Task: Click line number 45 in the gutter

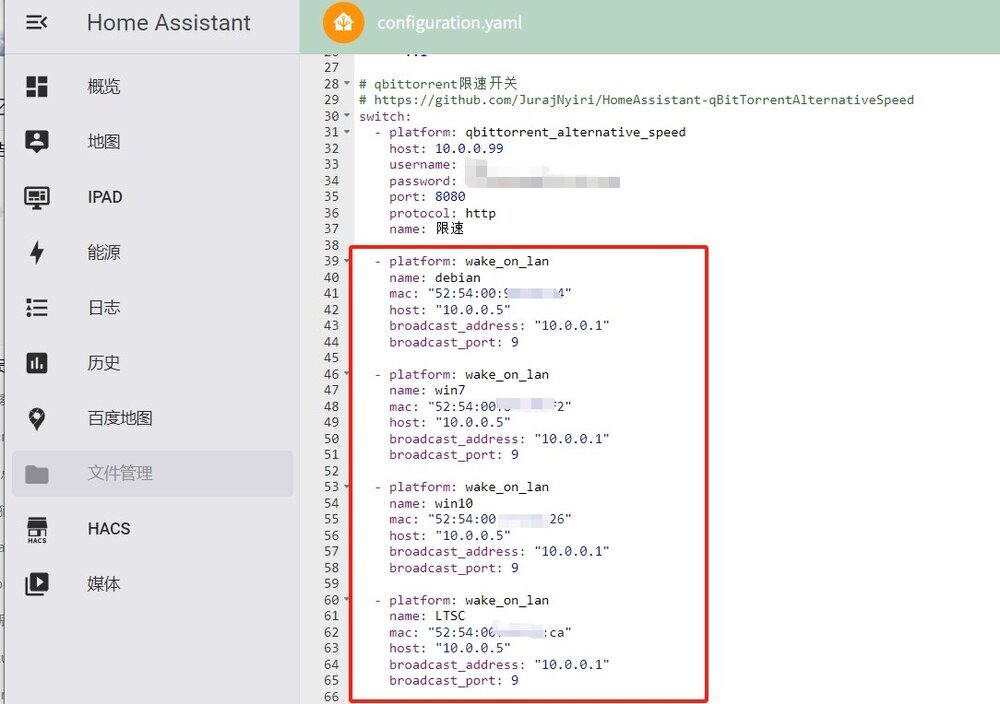Action: coord(331,358)
